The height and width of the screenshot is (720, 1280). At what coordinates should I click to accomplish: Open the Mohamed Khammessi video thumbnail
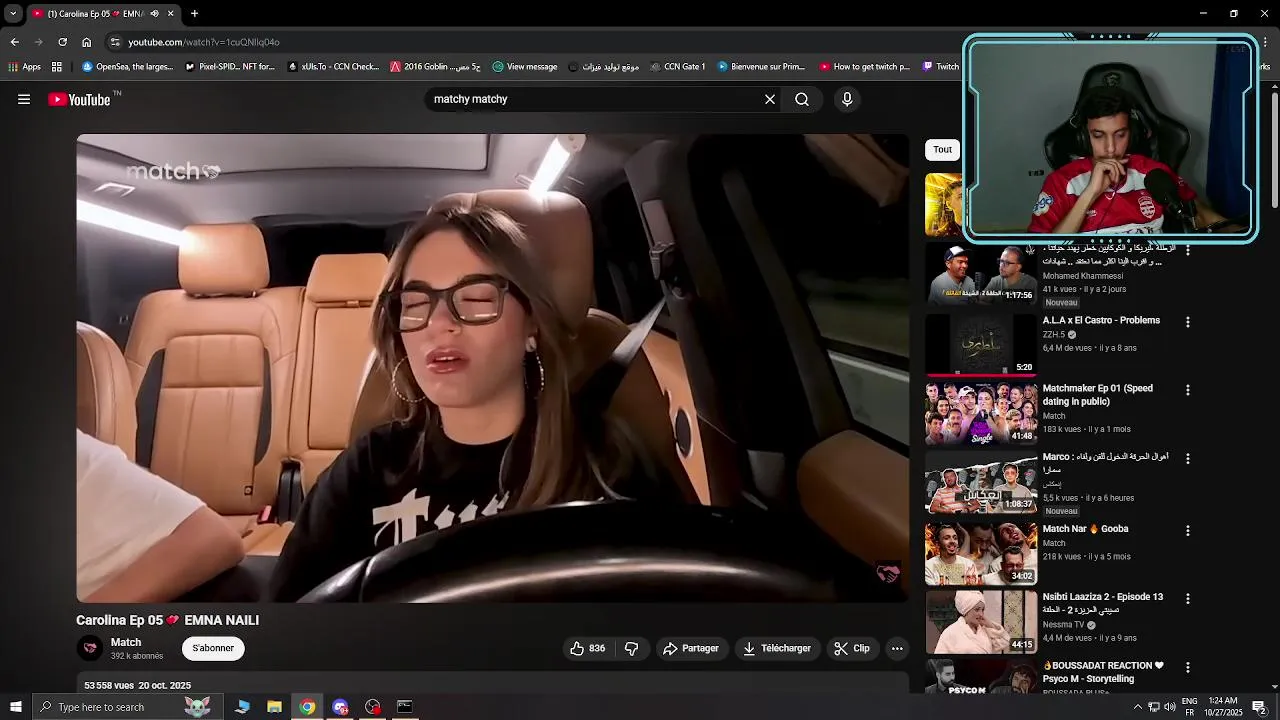981,273
